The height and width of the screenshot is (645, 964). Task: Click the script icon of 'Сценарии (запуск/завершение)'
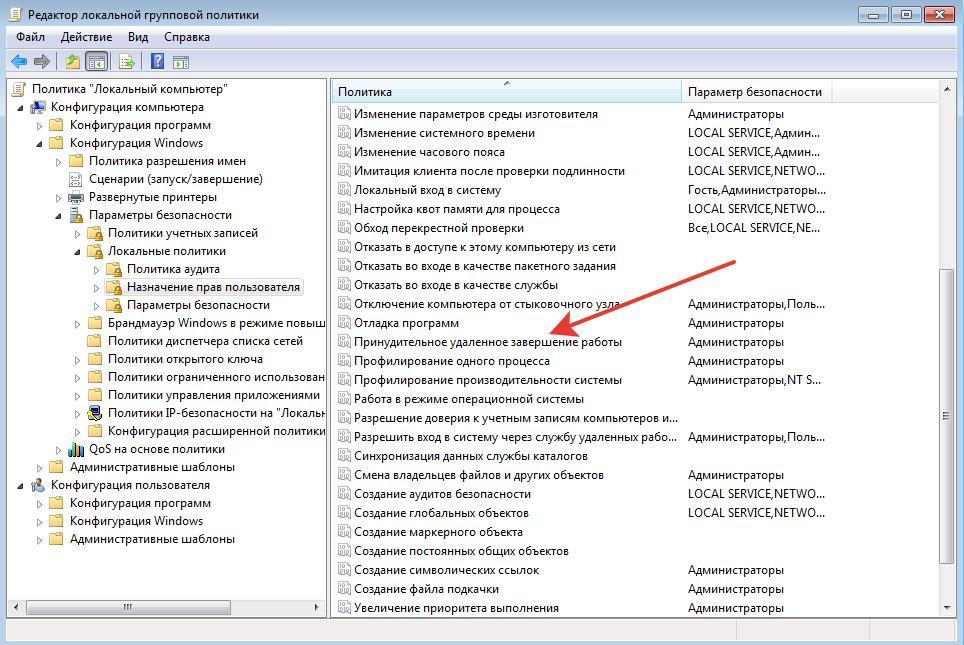(76, 180)
